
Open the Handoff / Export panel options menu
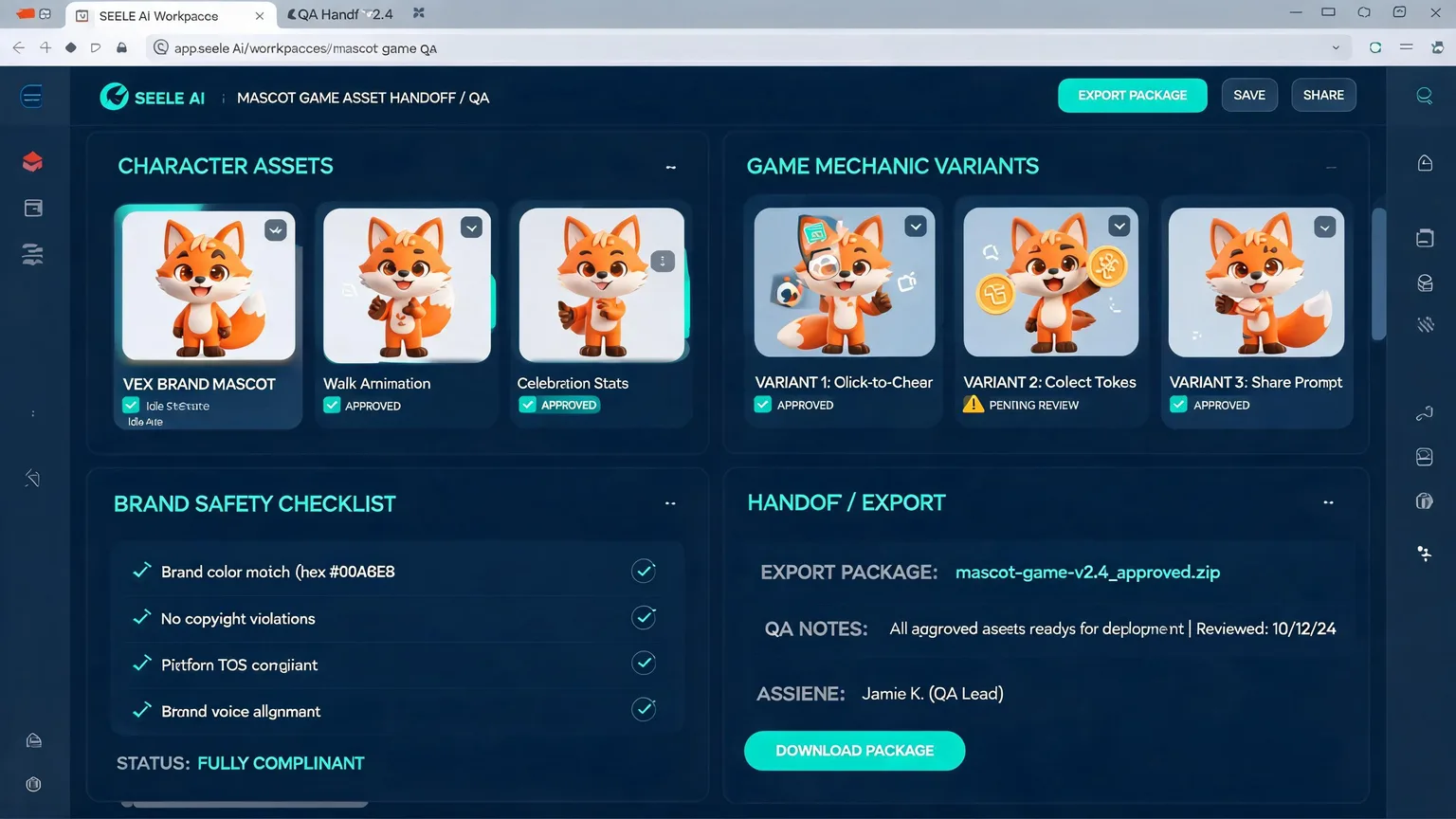[x=1328, y=502]
